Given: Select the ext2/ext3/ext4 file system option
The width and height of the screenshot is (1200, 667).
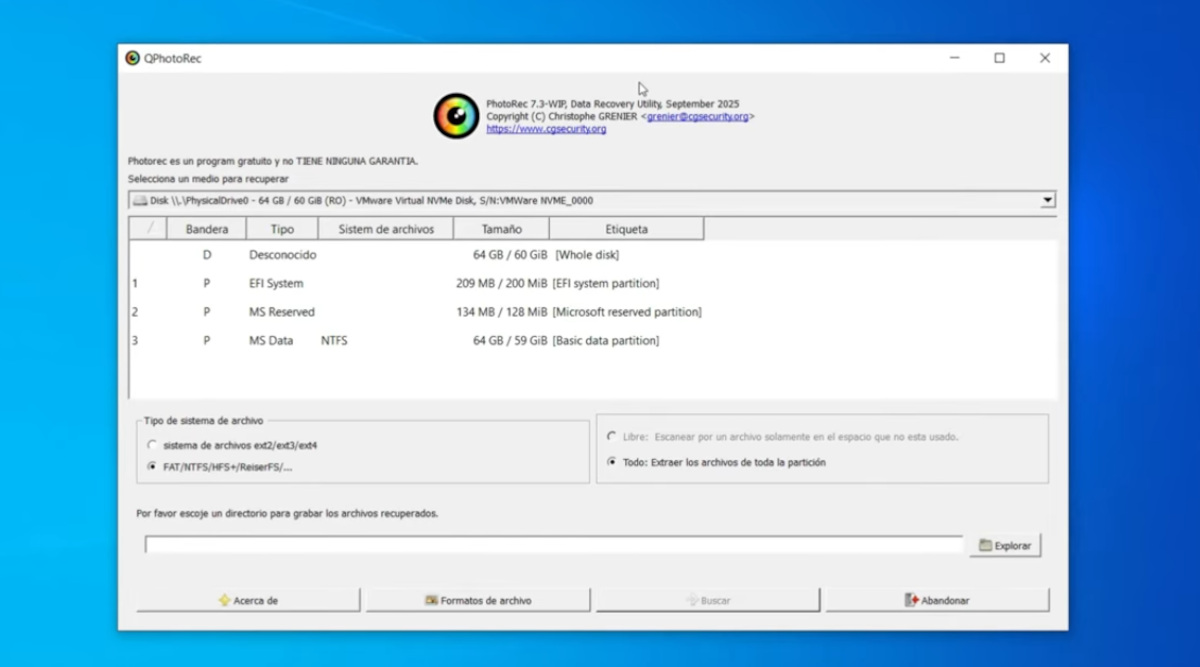Looking at the screenshot, I should (152, 445).
